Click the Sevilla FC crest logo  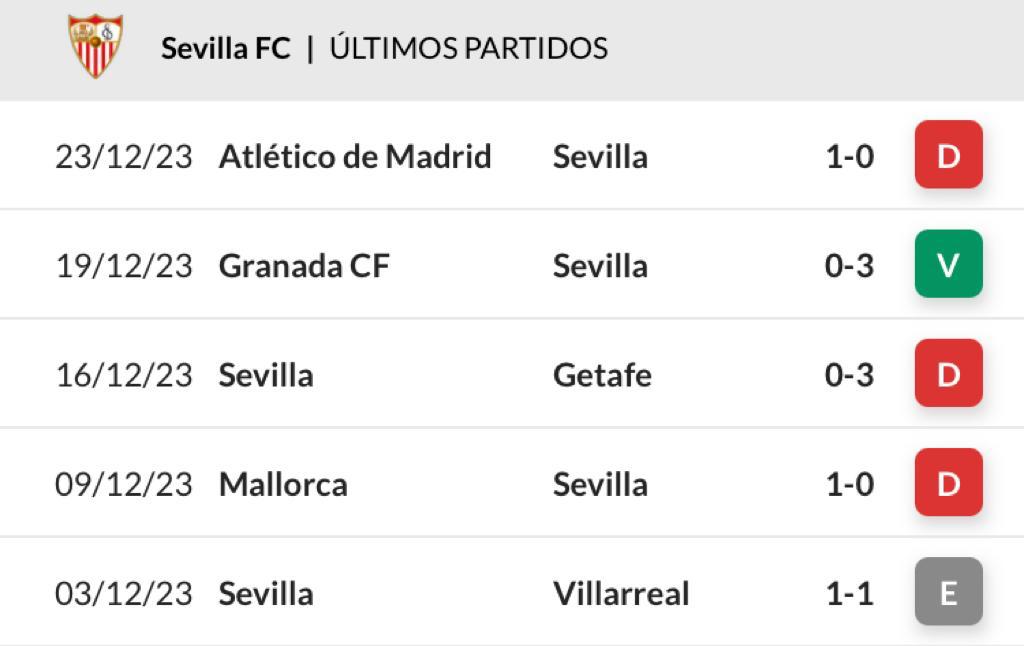pos(96,46)
